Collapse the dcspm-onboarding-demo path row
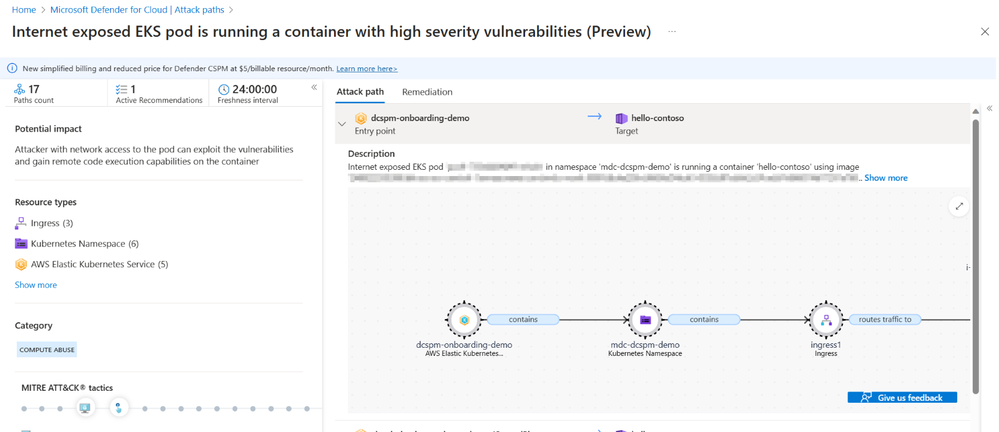This screenshot has height=432, width=999. click(x=342, y=124)
